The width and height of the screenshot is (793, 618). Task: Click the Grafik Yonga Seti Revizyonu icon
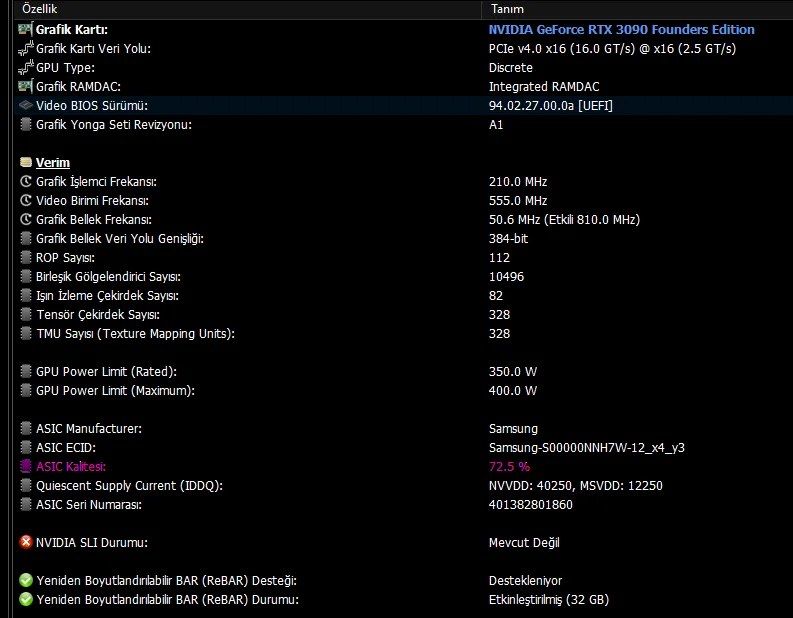tap(25, 124)
